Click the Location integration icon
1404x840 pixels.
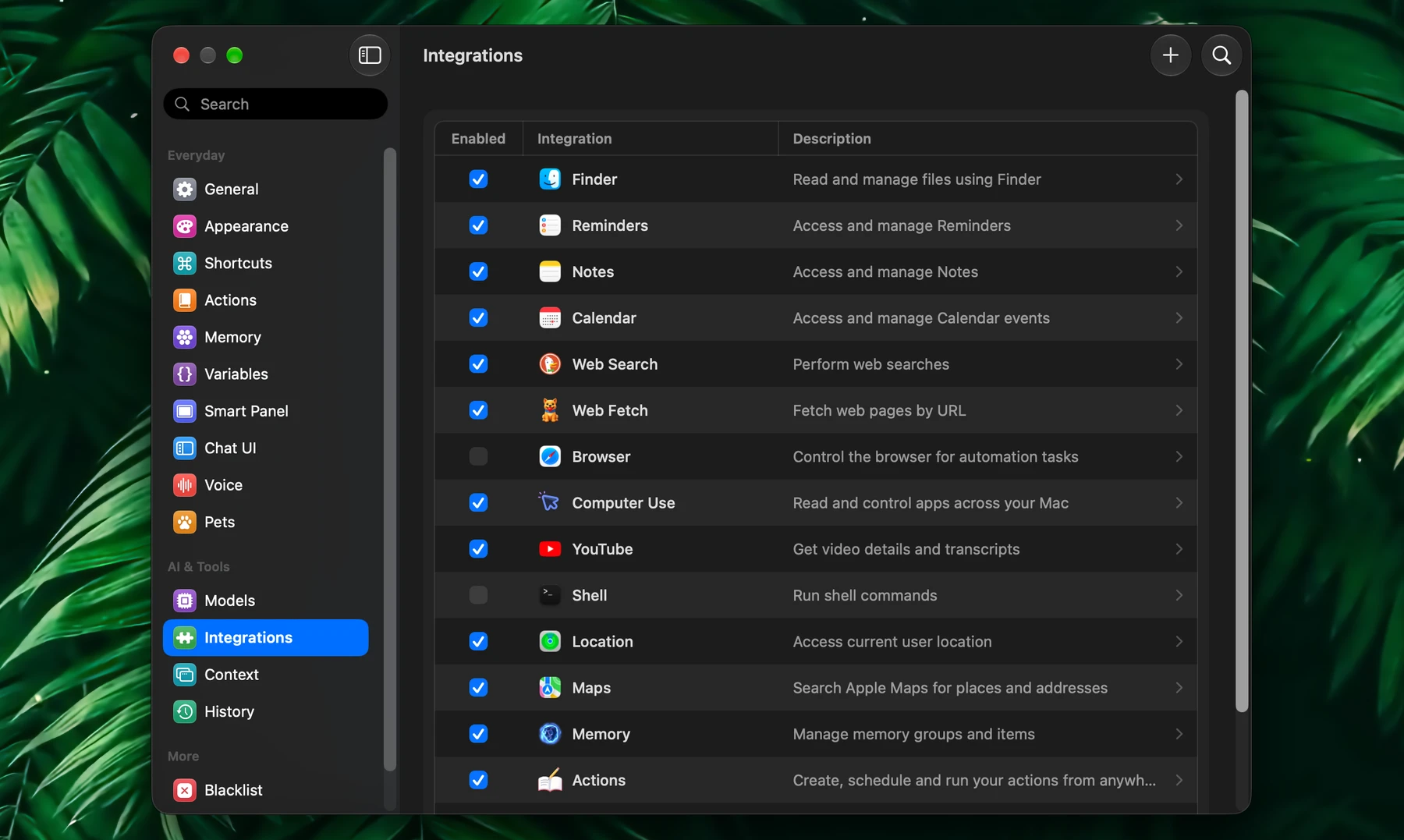pyautogui.click(x=550, y=642)
